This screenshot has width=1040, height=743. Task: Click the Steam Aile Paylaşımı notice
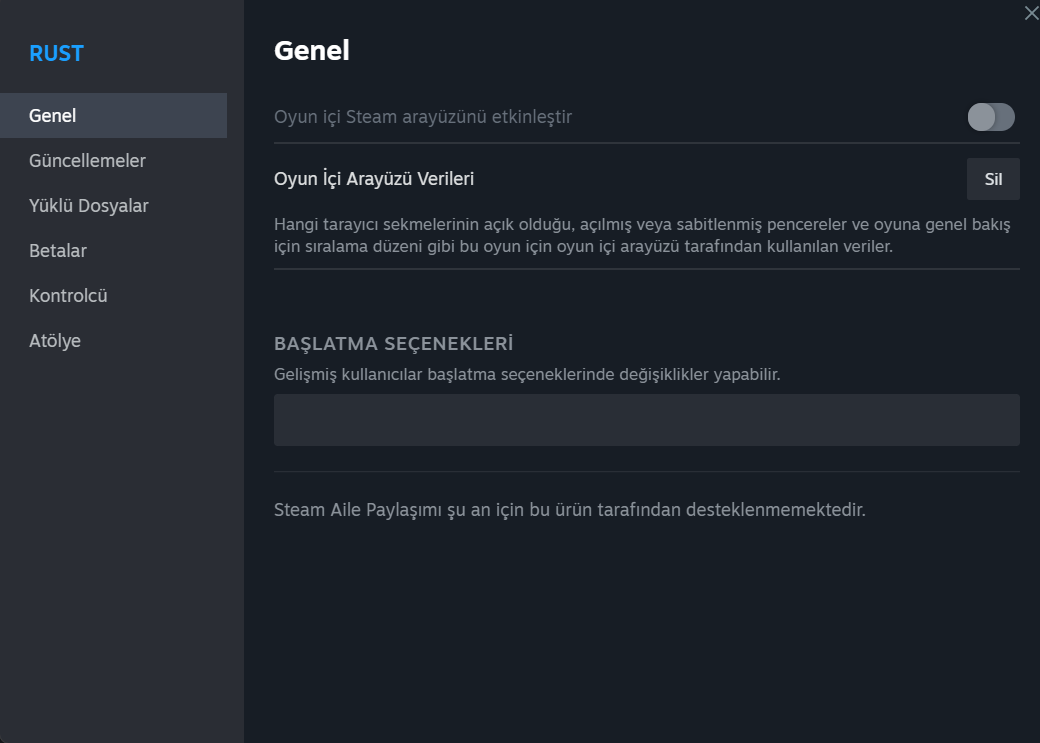[x=569, y=510]
